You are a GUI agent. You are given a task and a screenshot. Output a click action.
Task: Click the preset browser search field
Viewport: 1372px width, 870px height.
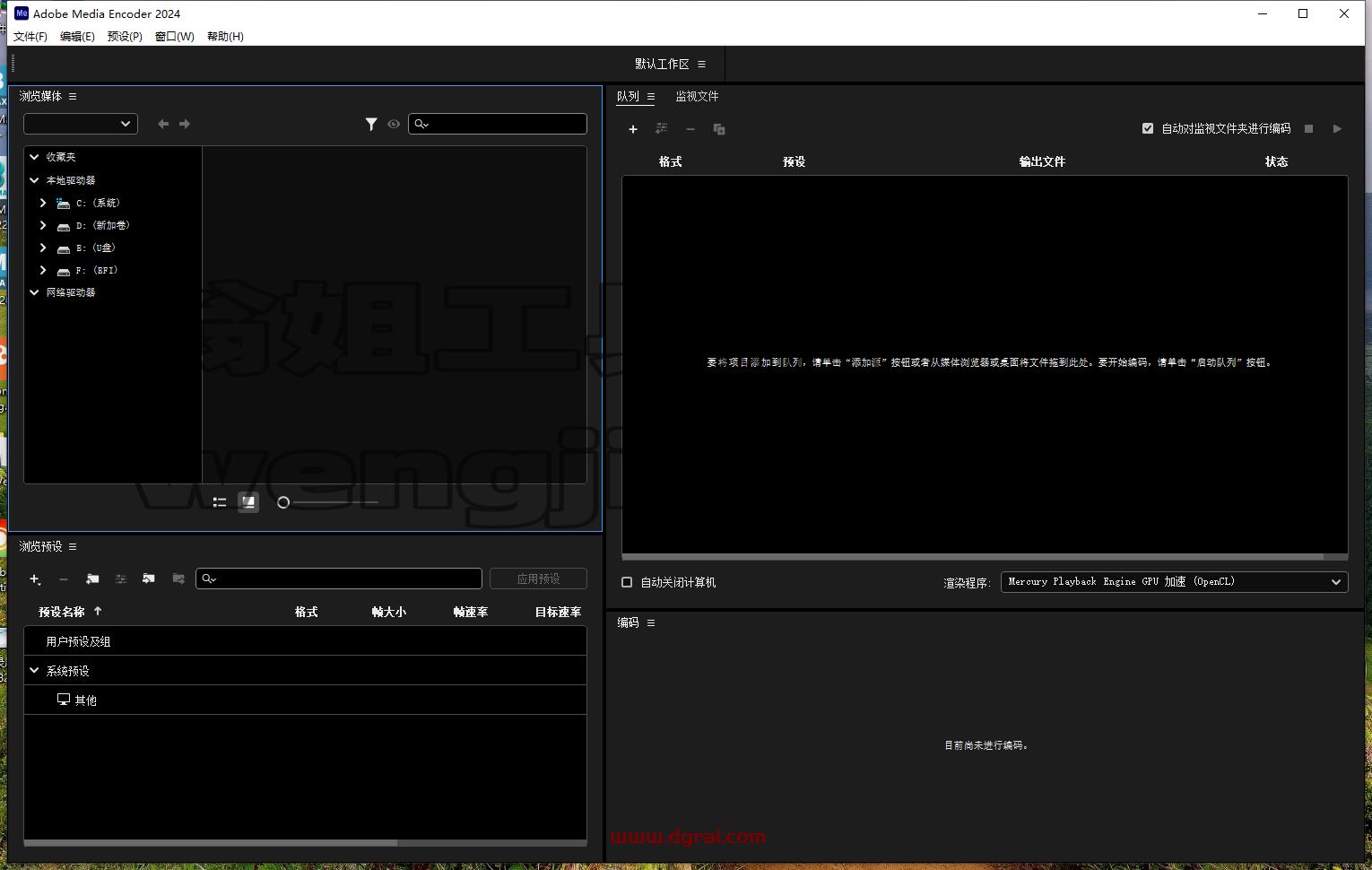[x=339, y=579]
